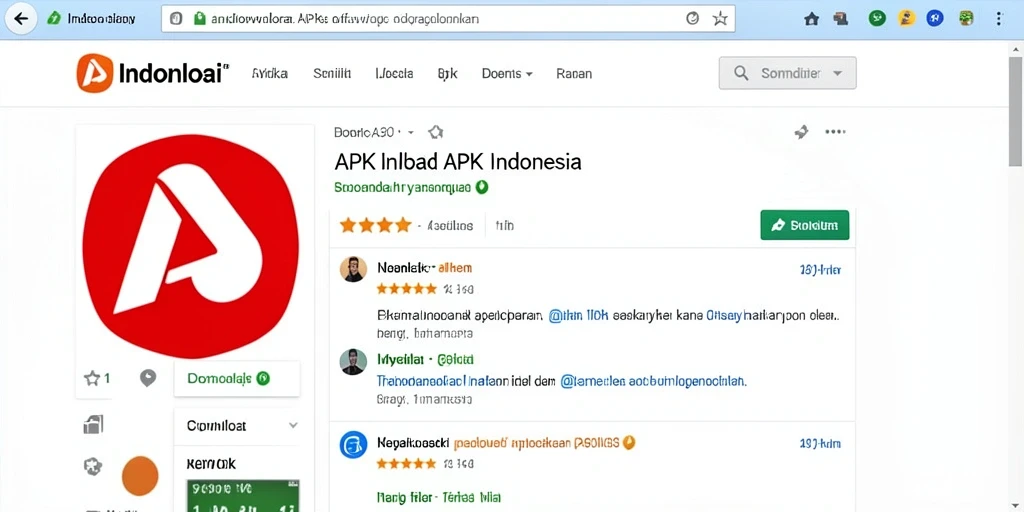This screenshot has height=512, width=1024.
Task: Click the @ihin 110k mention link
Action: (x=579, y=316)
